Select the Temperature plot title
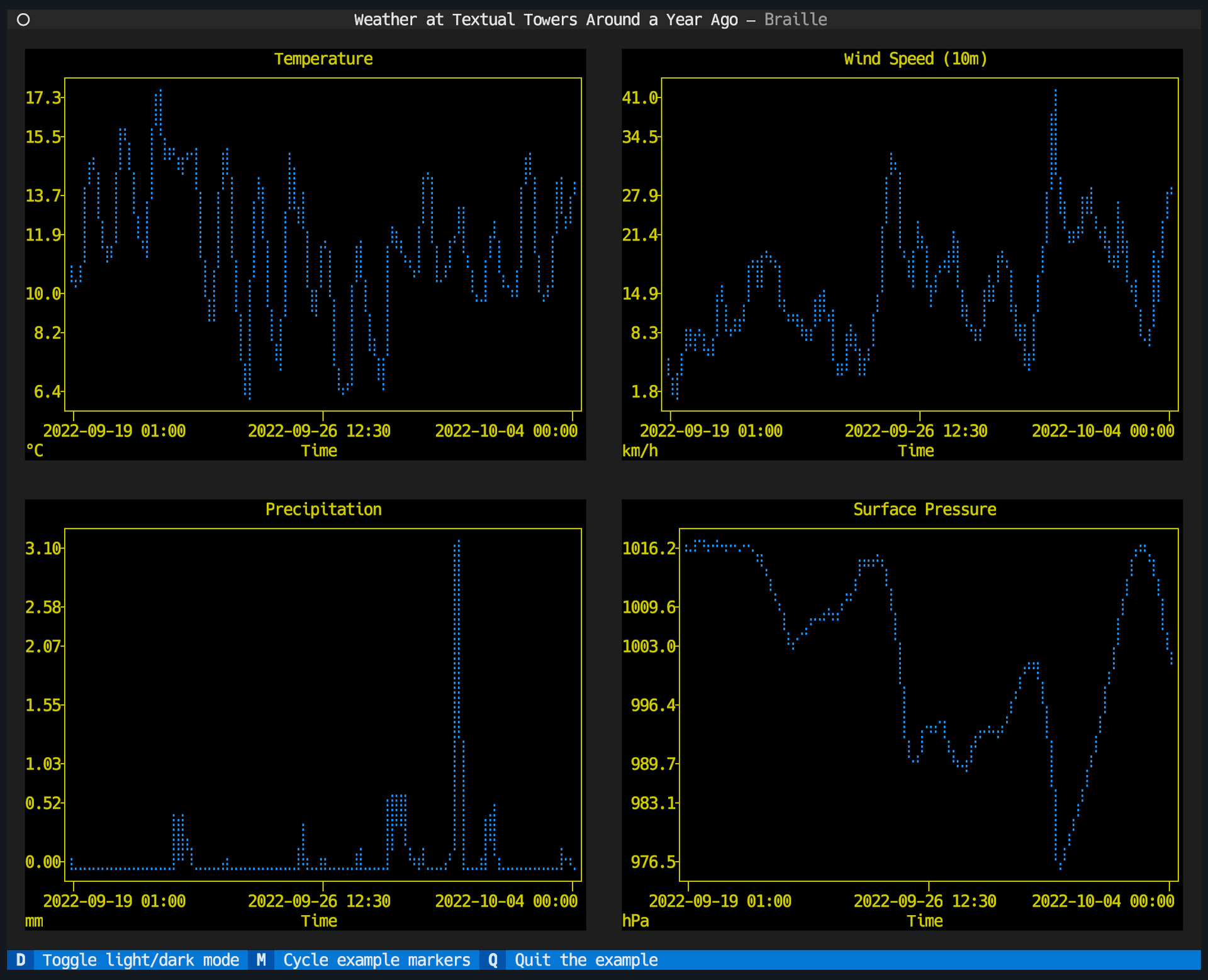The image size is (1208, 980). click(323, 59)
